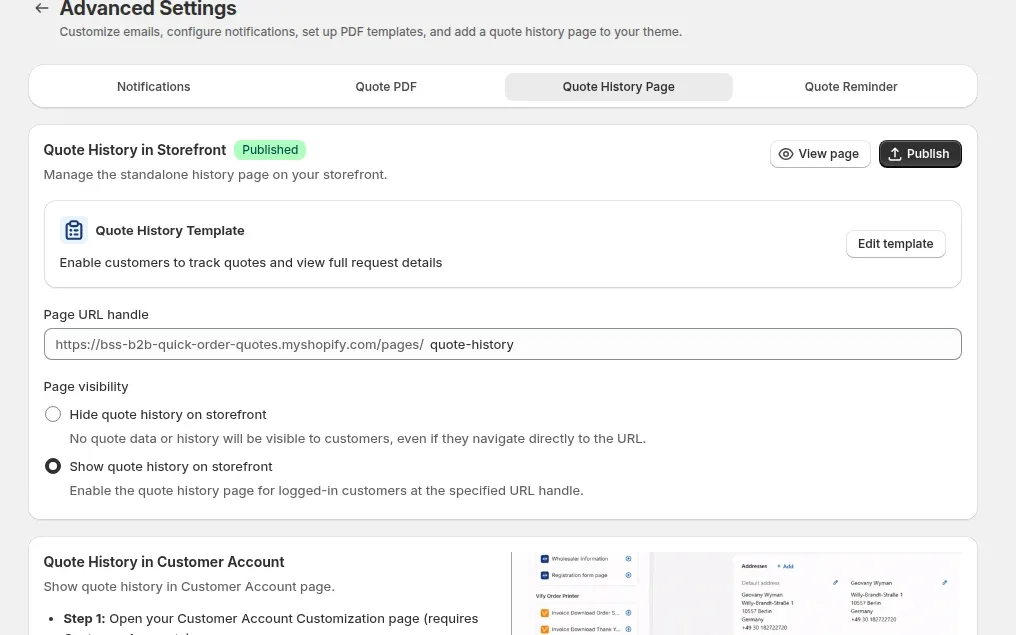
Task: Click the Edit template button
Action: (895, 244)
